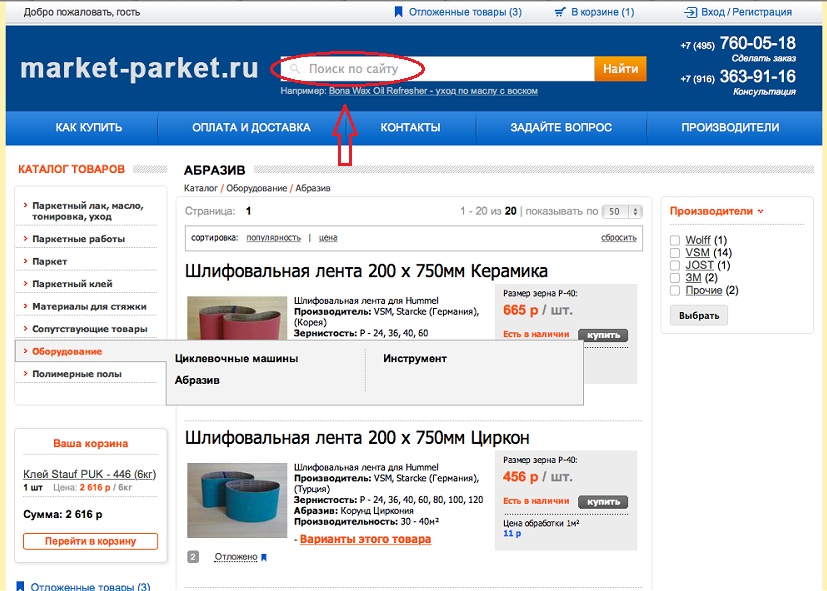Tick the VSM manufacturer checkbox
This screenshot has width=827, height=591.
(675, 253)
